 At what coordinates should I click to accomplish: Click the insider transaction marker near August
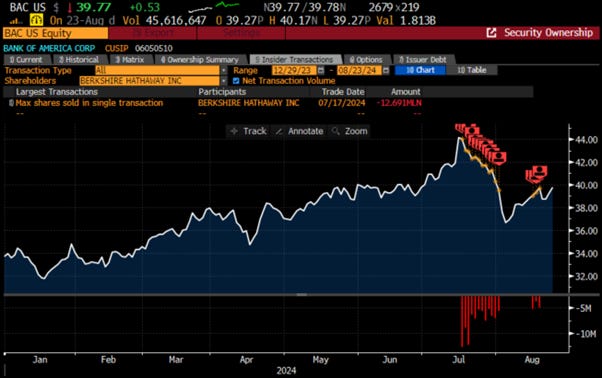point(537,174)
